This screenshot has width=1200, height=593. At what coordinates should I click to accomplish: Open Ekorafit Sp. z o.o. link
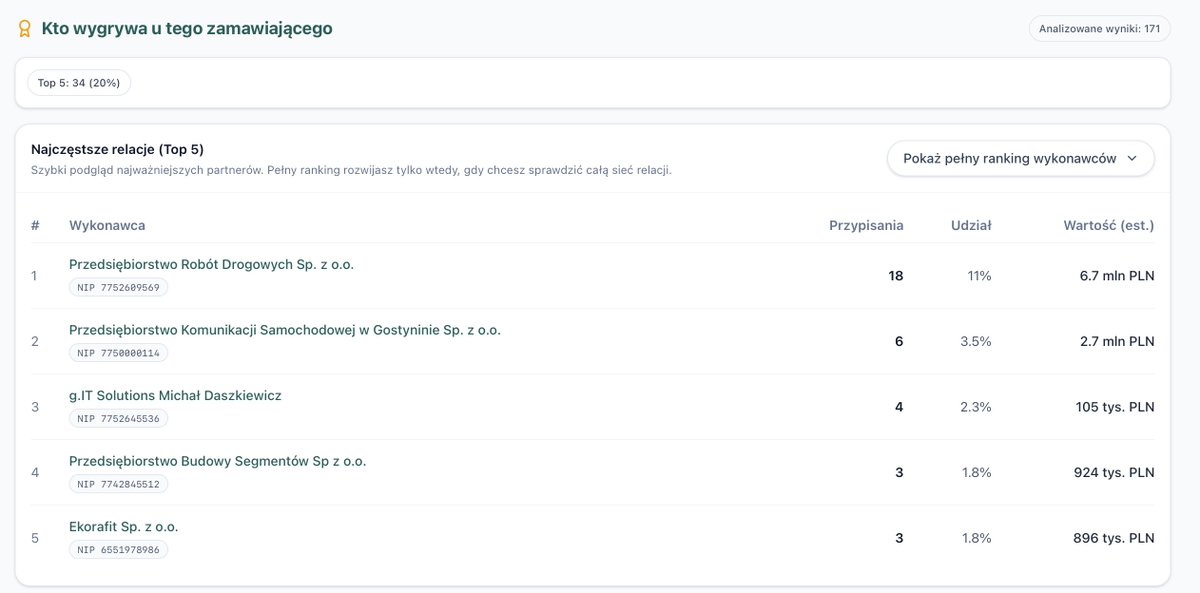[123, 527]
